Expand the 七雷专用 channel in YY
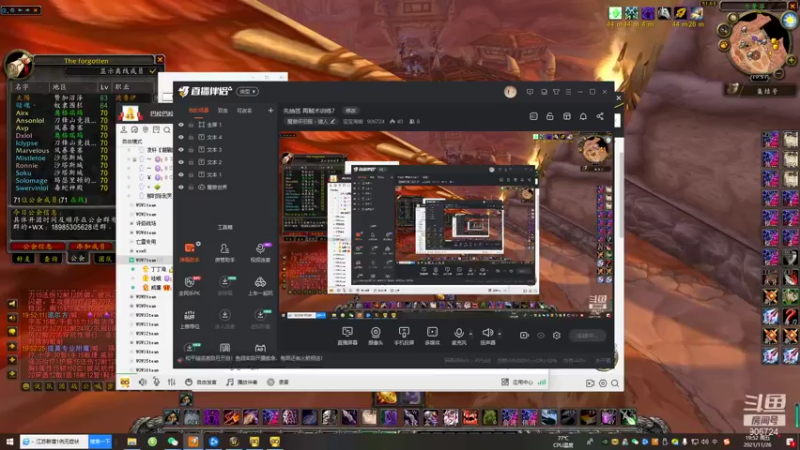Viewport: 800px width, 450px height. 132,242
